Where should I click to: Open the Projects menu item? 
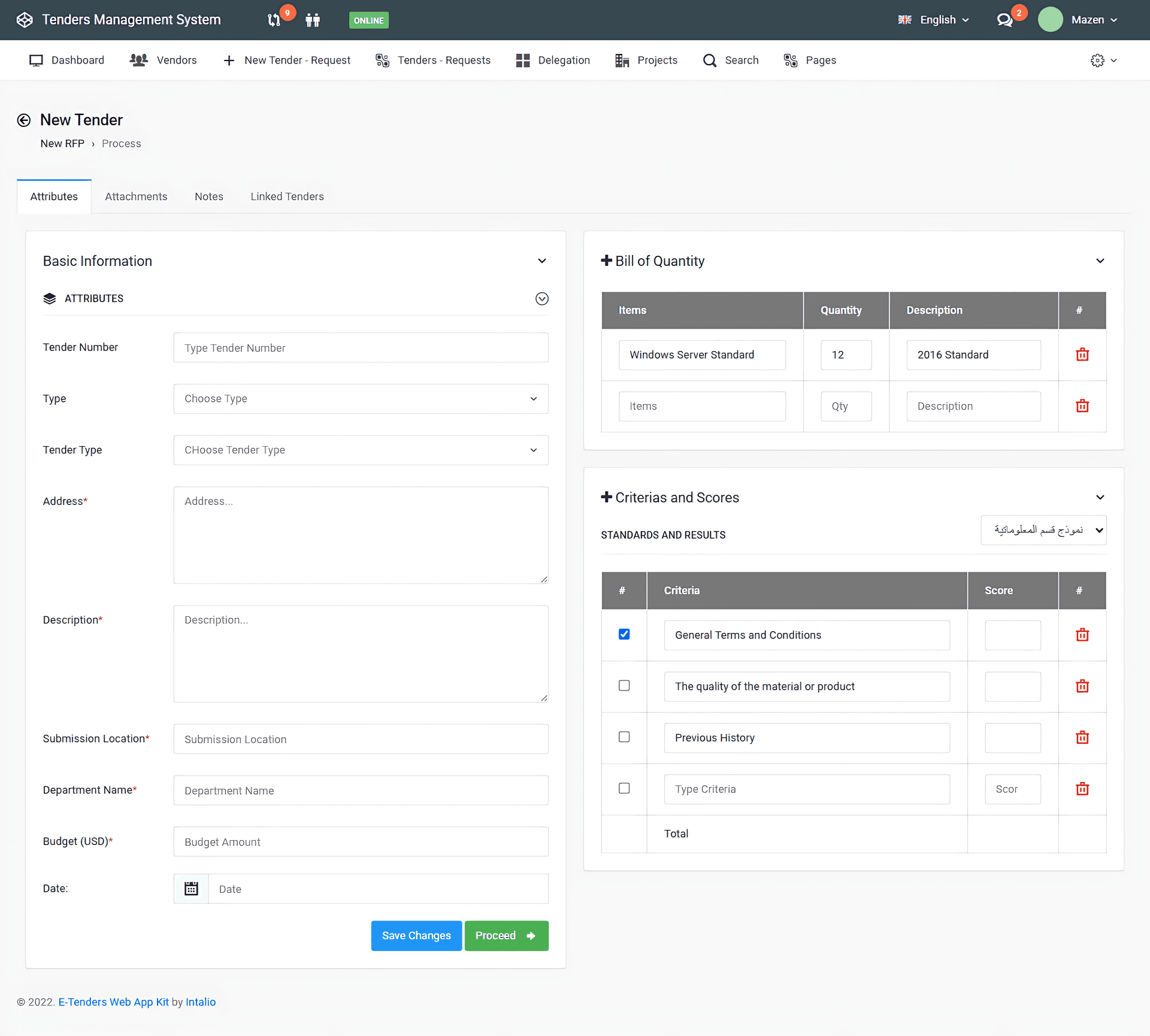tap(646, 60)
